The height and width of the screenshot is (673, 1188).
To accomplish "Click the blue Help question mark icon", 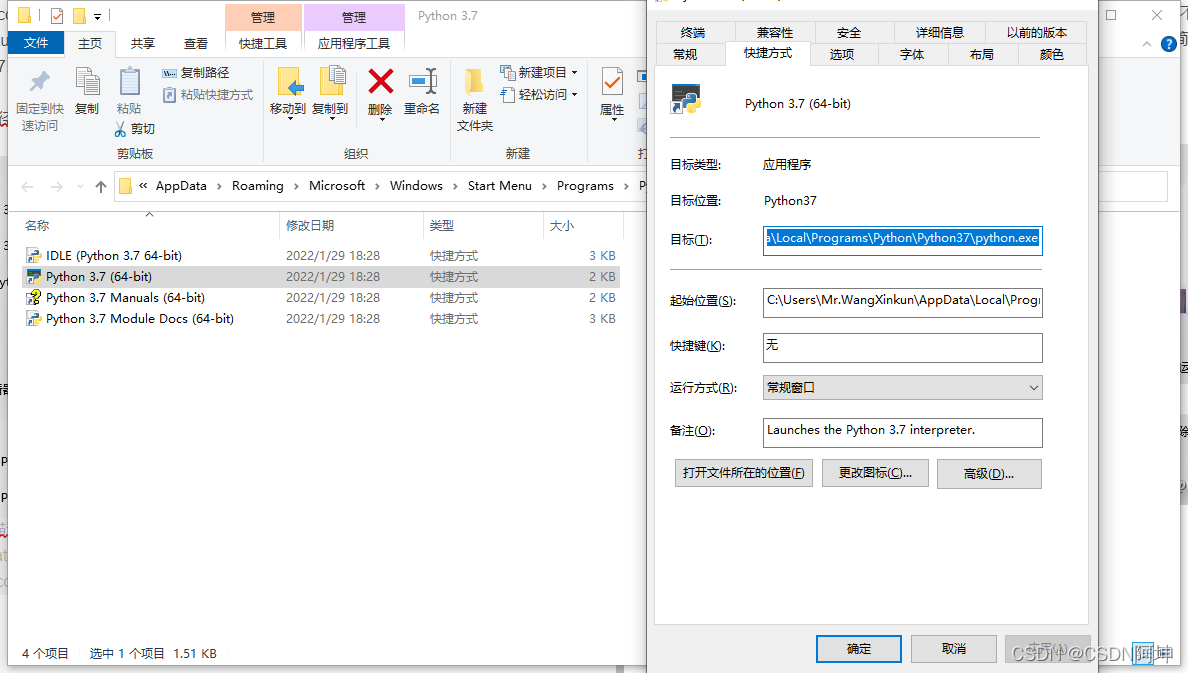I will 1168,45.
